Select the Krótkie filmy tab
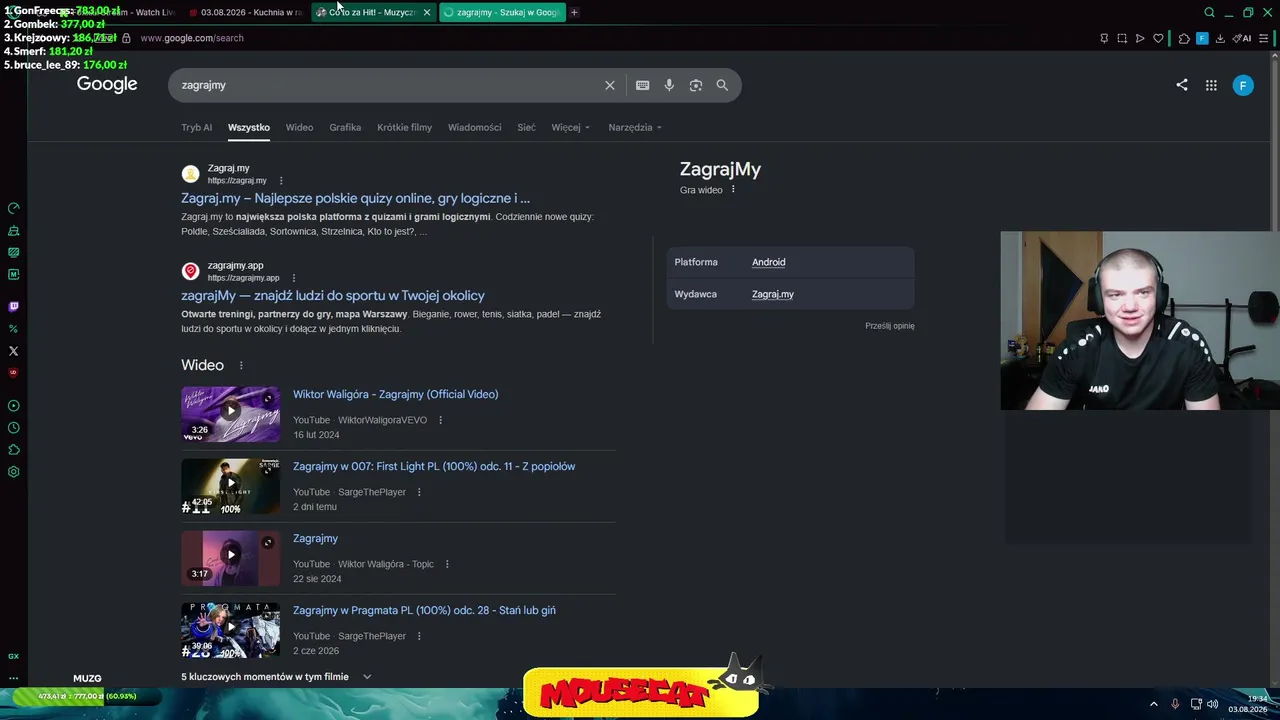 [404, 127]
